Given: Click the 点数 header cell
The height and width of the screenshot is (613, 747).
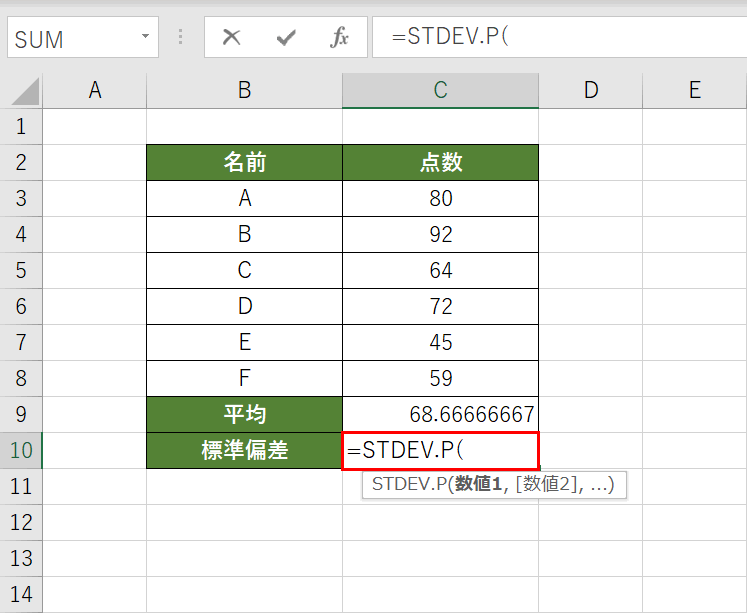Looking at the screenshot, I should click(x=440, y=162).
